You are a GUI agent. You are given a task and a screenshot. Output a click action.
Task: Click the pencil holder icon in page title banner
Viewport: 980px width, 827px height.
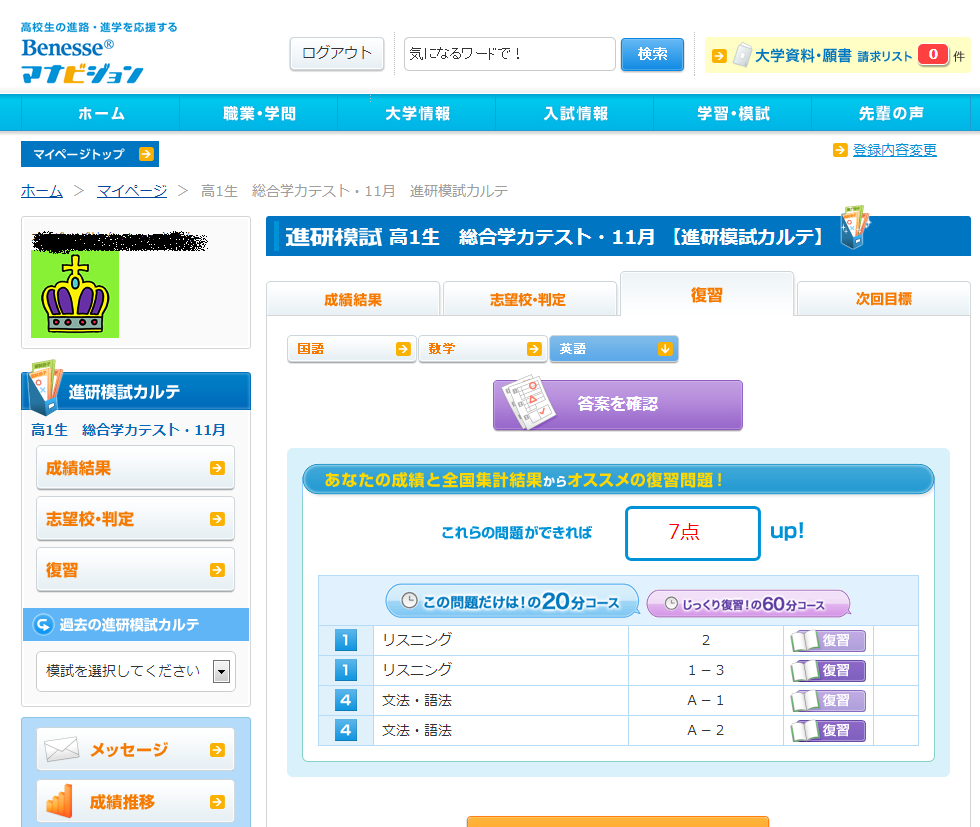click(856, 227)
